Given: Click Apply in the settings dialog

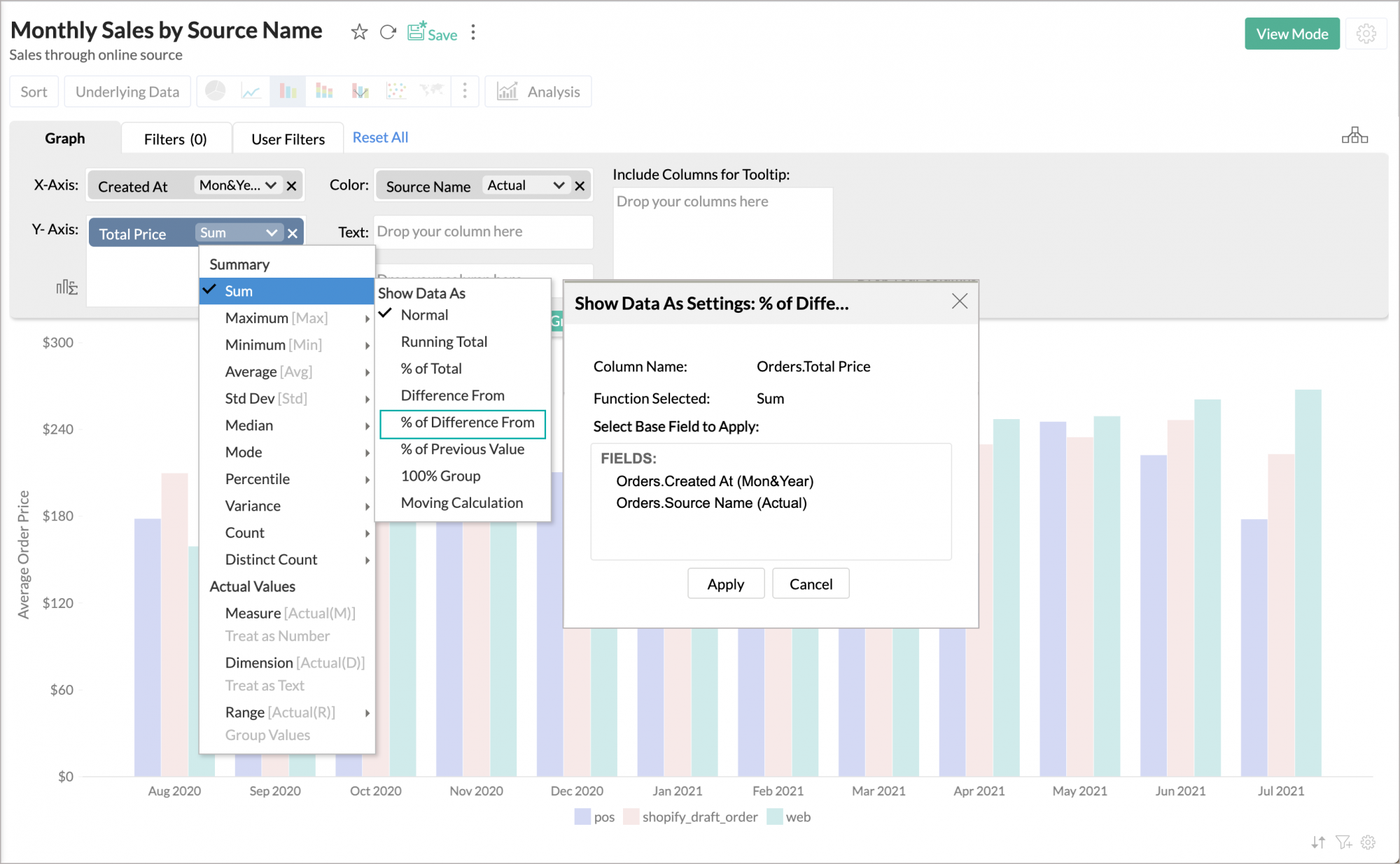Looking at the screenshot, I should click(726, 583).
